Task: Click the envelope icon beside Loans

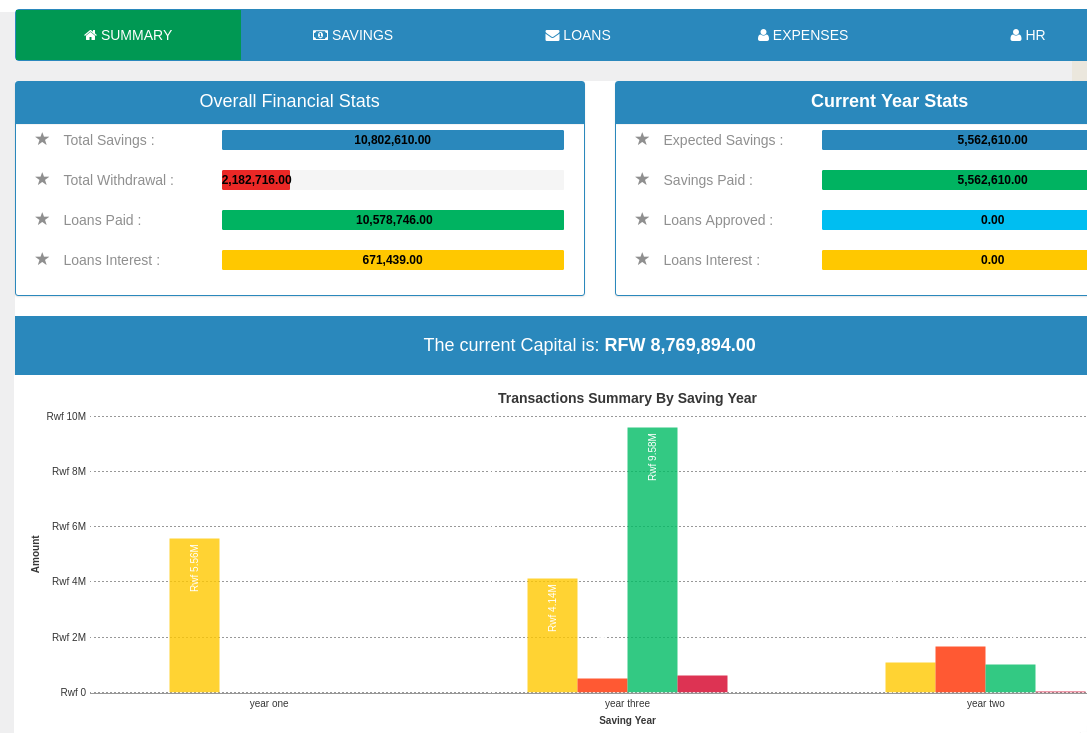Action: pyautogui.click(x=553, y=35)
